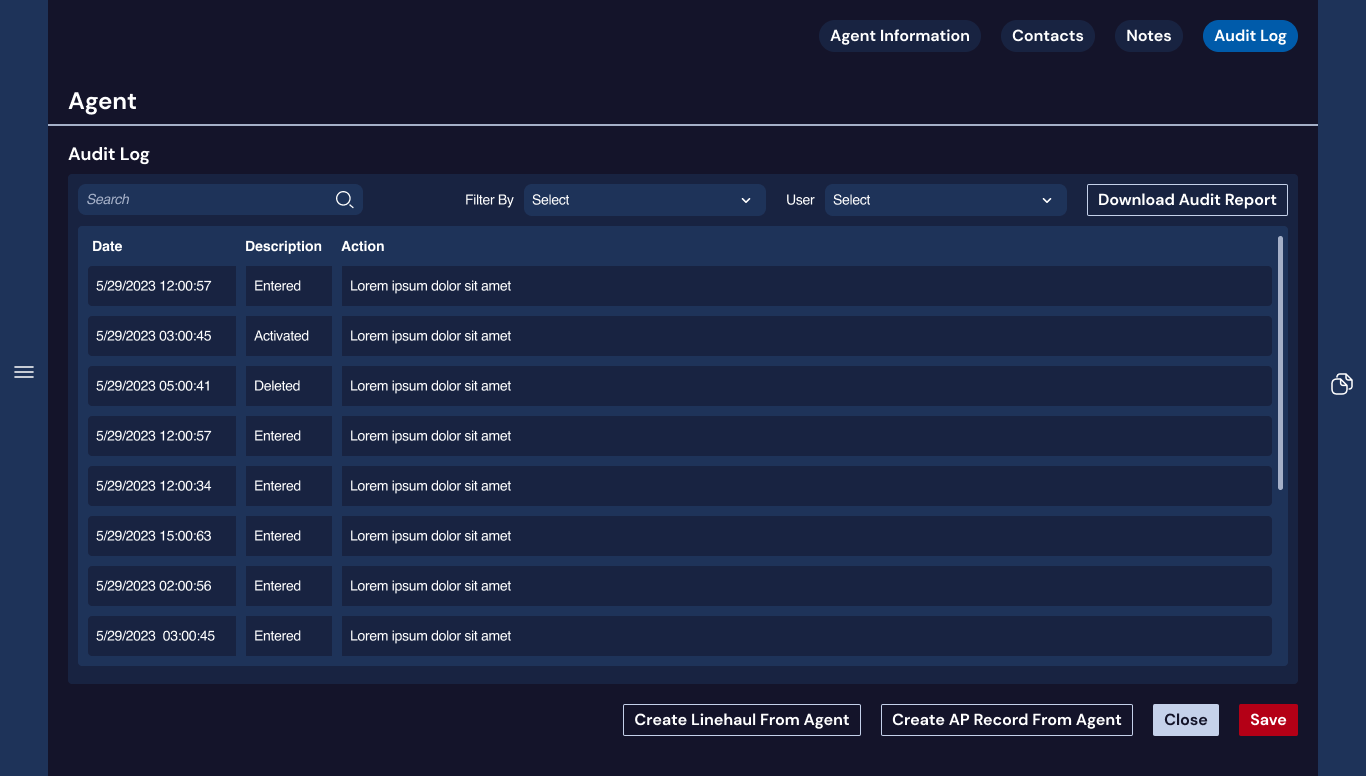1366x776 pixels.
Task: Click action text in 12:00:34 row
Action: pos(430,486)
